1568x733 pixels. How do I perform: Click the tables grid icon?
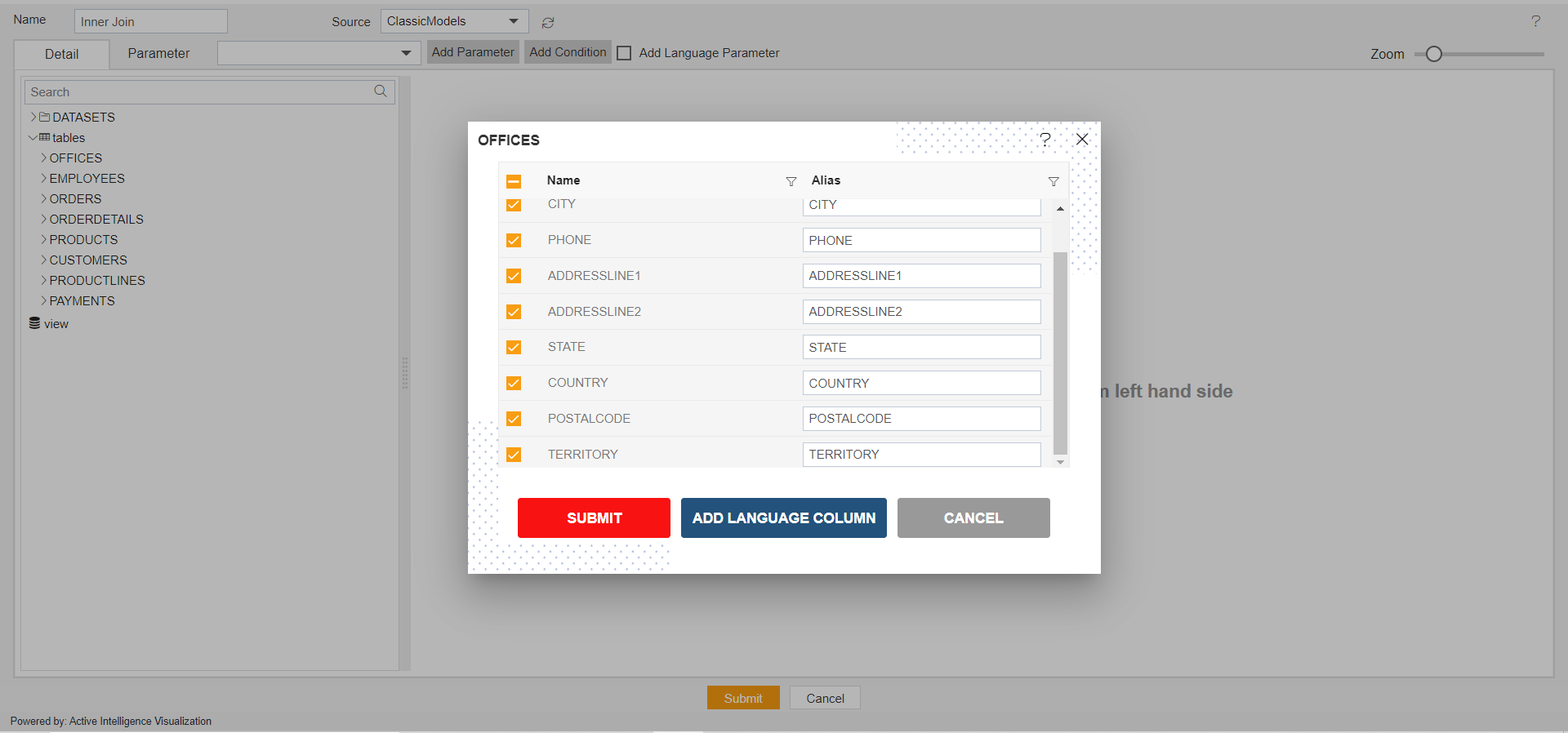click(45, 137)
